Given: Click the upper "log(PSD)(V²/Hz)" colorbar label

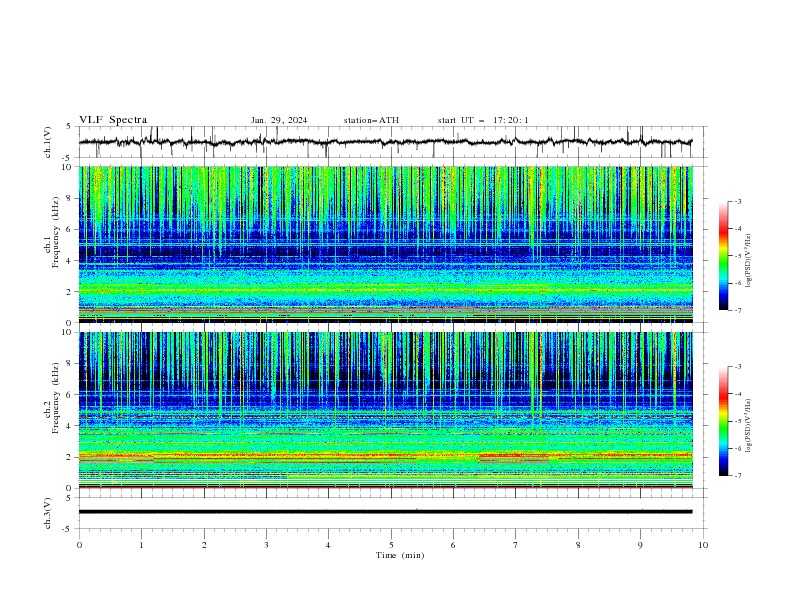Looking at the screenshot, I should 749,261.
